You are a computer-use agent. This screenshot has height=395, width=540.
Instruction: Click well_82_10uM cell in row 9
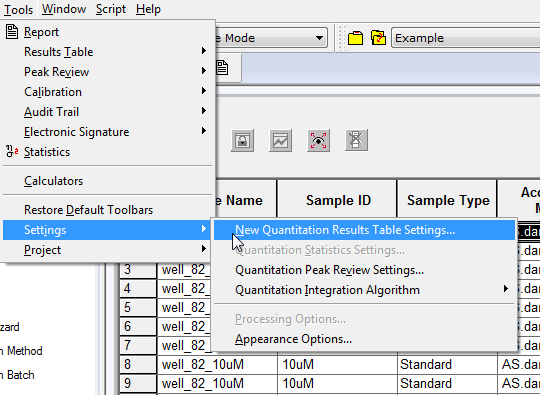coord(217,383)
